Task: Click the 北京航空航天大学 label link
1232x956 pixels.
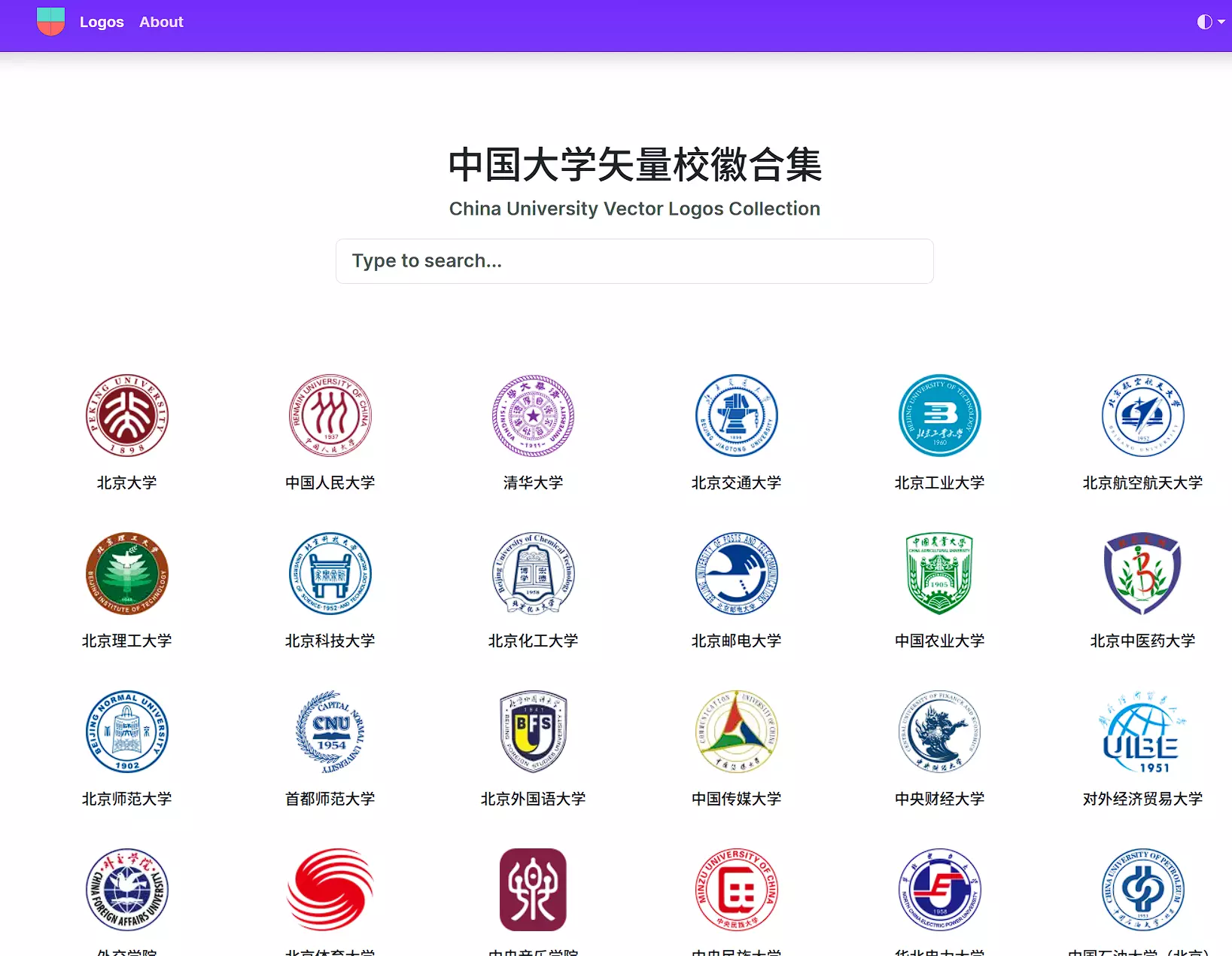Action: tap(1142, 483)
